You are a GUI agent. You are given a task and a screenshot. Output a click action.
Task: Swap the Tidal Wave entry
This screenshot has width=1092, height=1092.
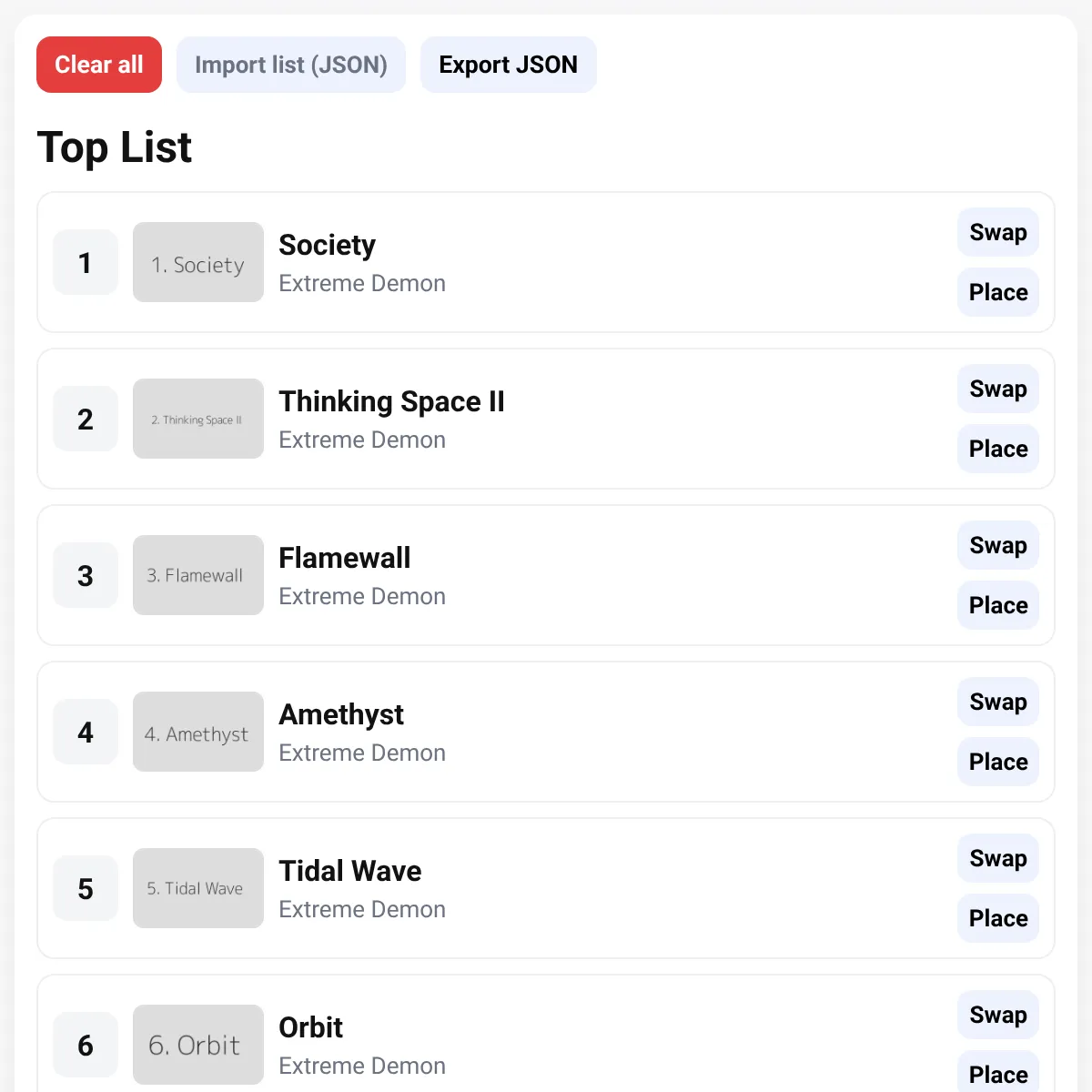click(x=998, y=858)
